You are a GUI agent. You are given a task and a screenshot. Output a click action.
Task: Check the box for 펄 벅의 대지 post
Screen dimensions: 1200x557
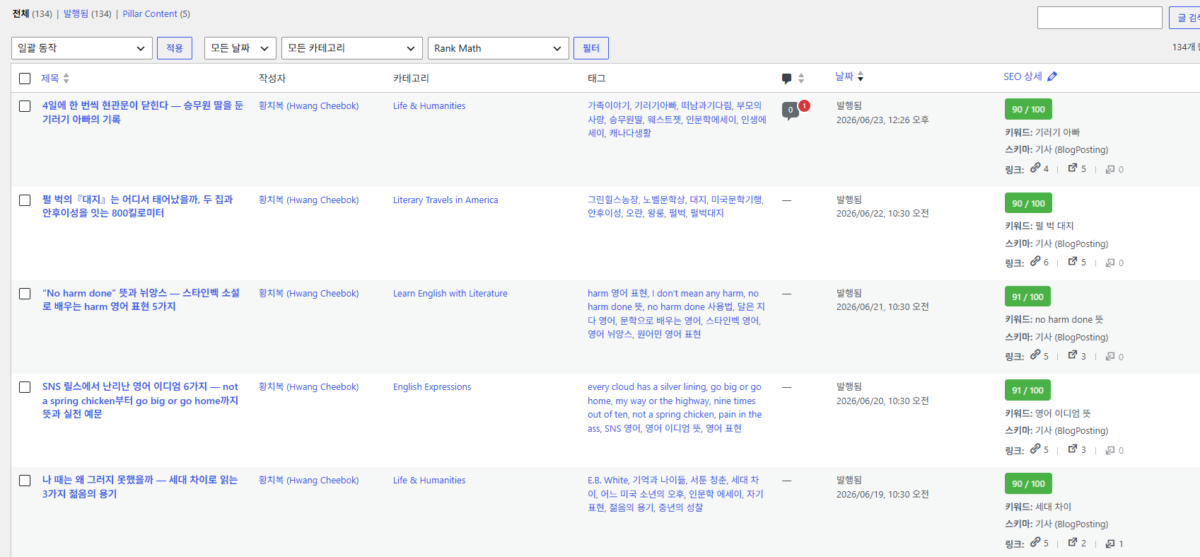click(25, 200)
